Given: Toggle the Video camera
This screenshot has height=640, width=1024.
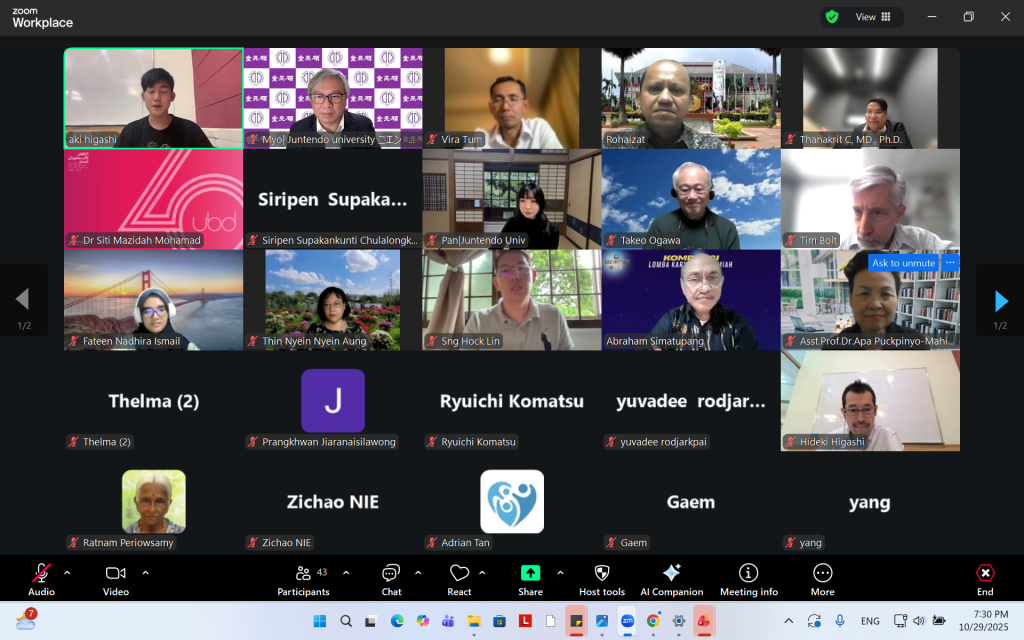Looking at the screenshot, I should [115, 574].
